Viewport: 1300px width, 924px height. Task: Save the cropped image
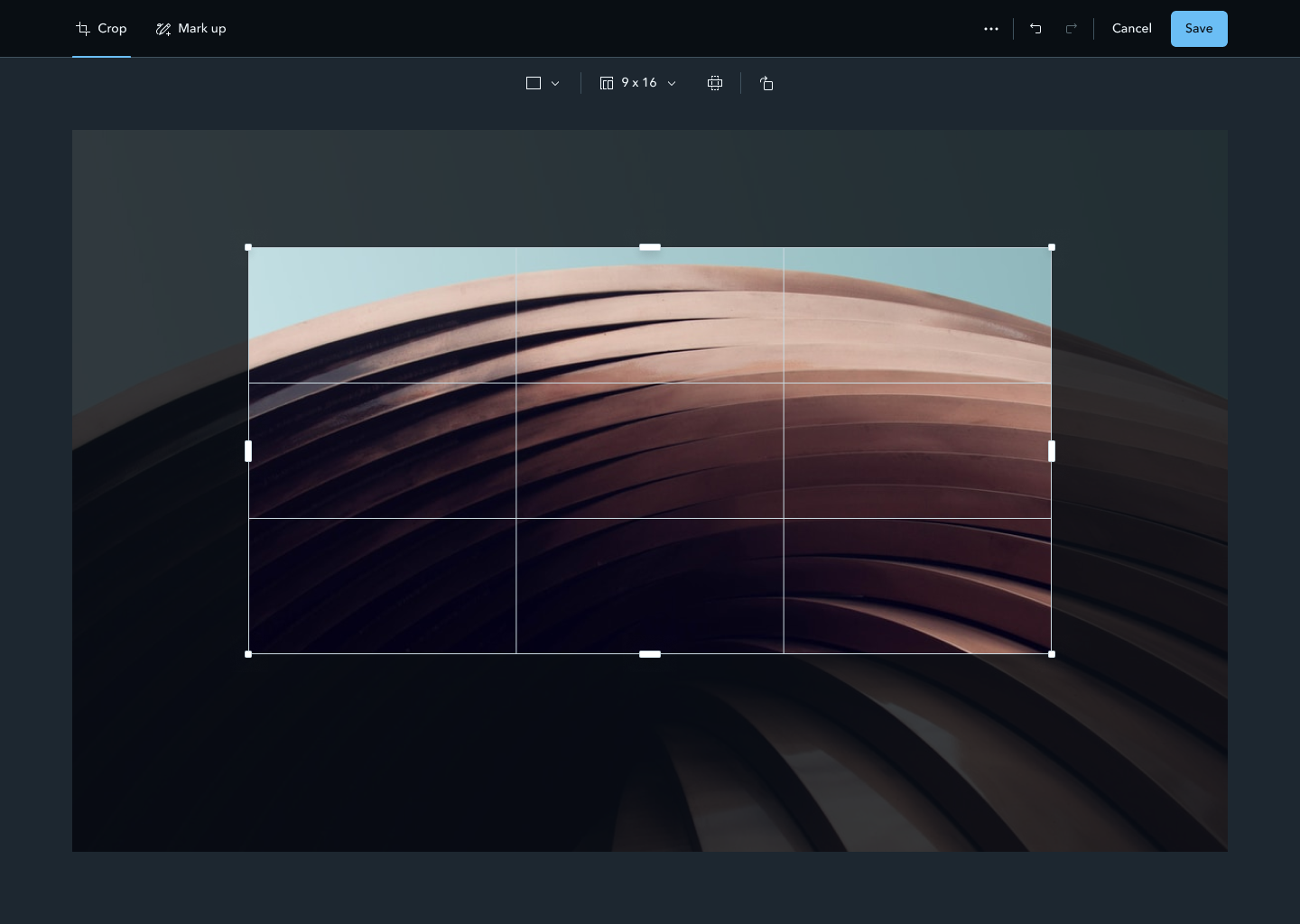(1199, 28)
